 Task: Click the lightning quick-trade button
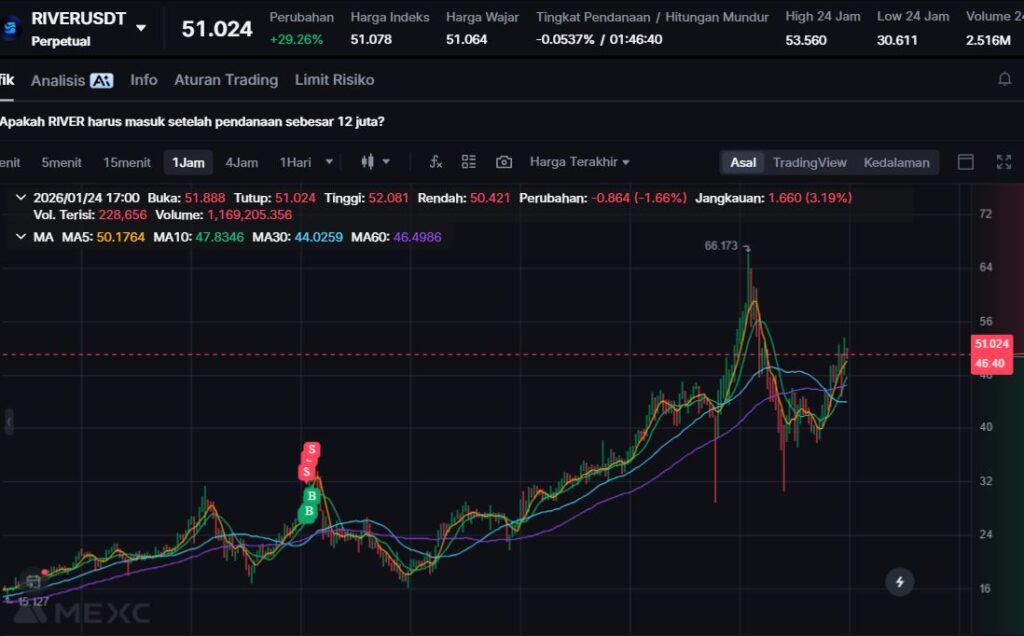[900, 581]
